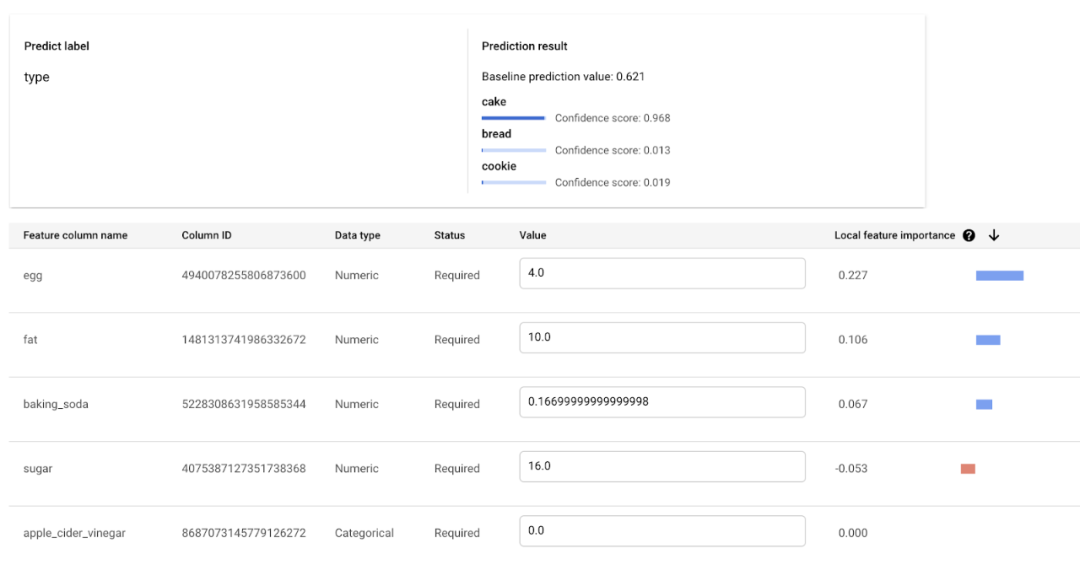Viewport: 1080px width, 570px height.
Task: Click the sort descending arrow icon
Action: point(994,236)
